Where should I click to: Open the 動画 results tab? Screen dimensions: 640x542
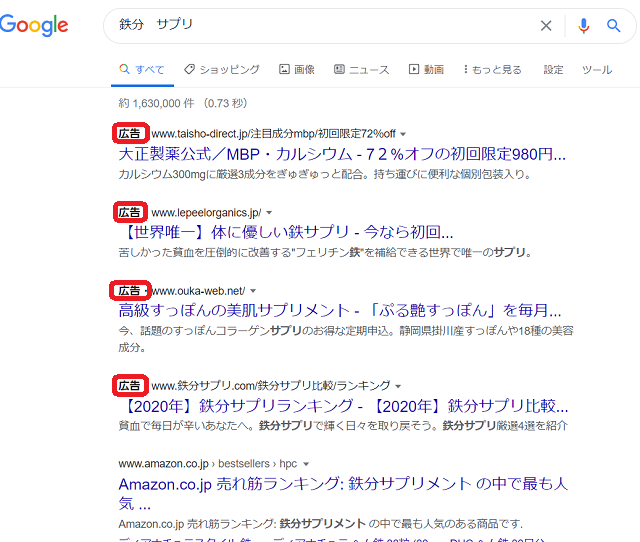pos(426,70)
